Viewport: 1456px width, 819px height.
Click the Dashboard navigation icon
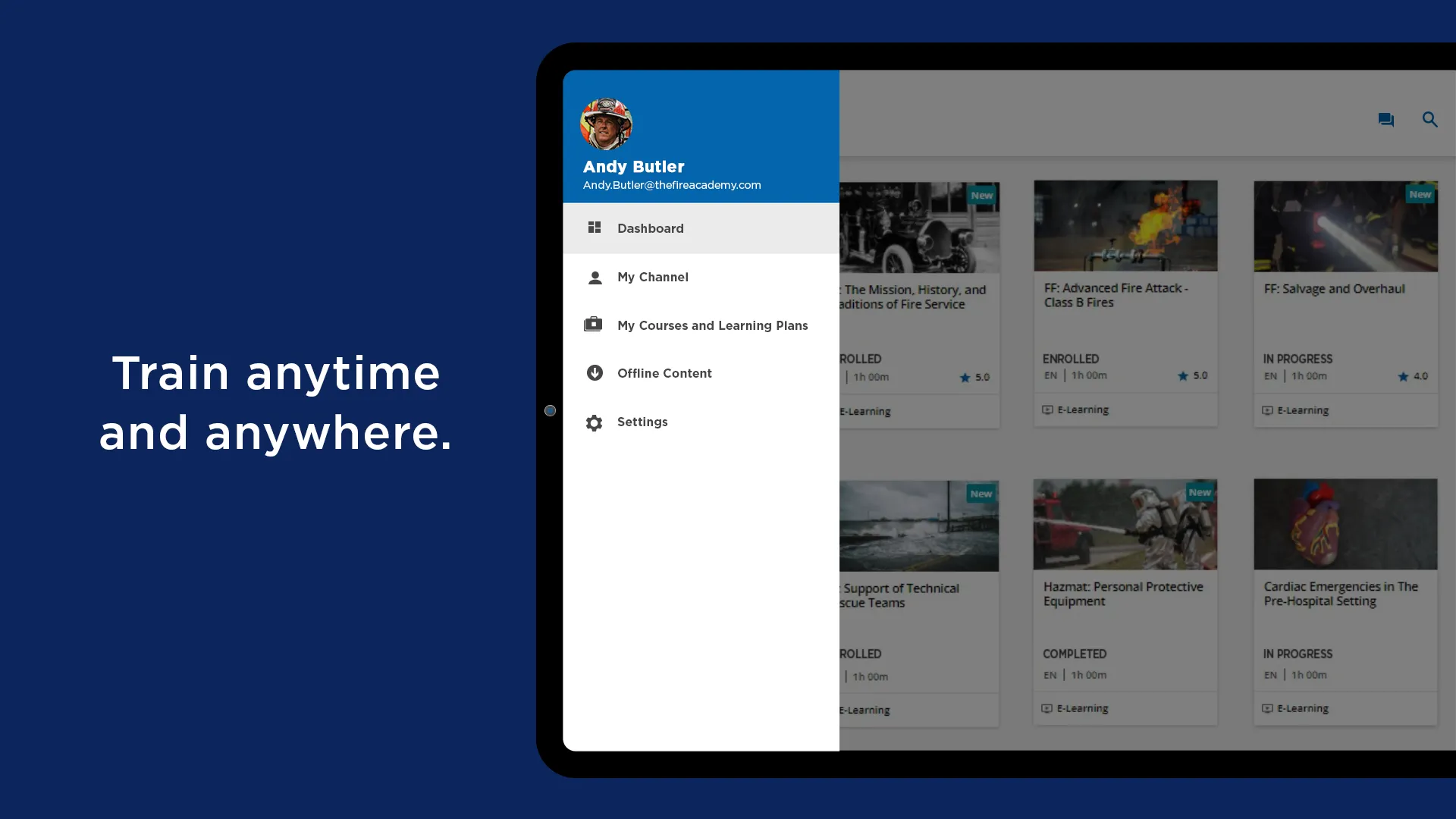pyautogui.click(x=595, y=227)
